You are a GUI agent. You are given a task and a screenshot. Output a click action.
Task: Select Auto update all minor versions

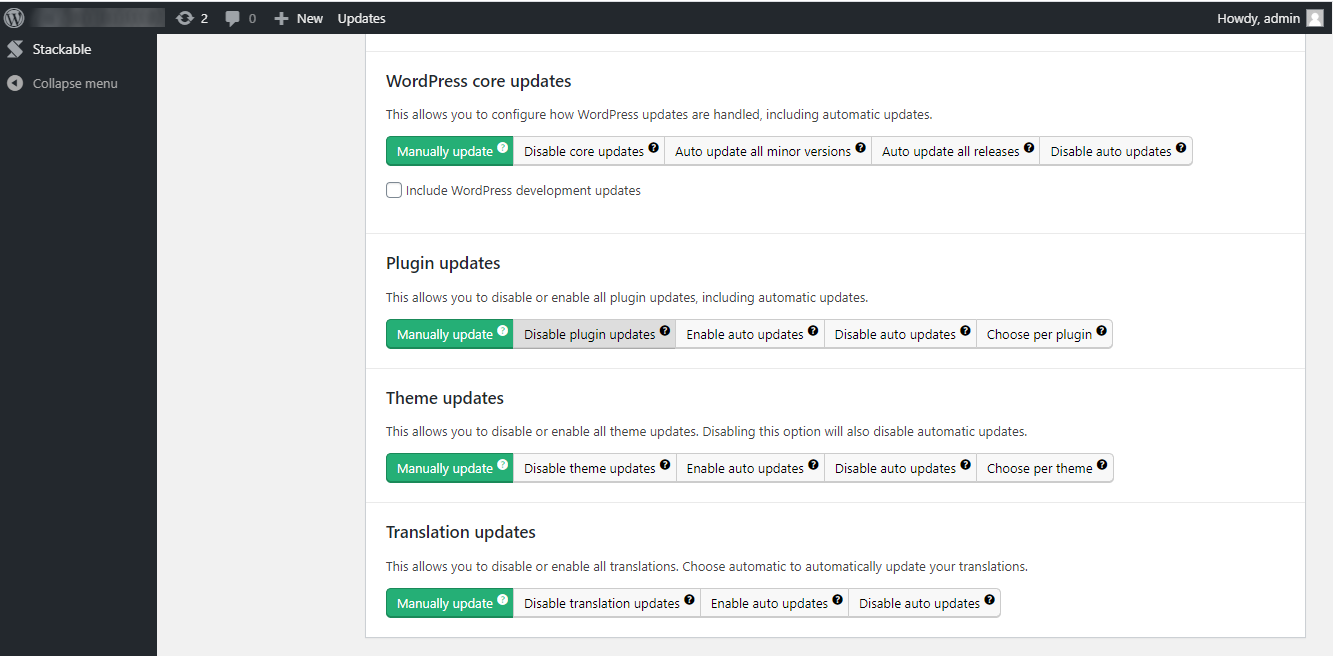click(762, 152)
